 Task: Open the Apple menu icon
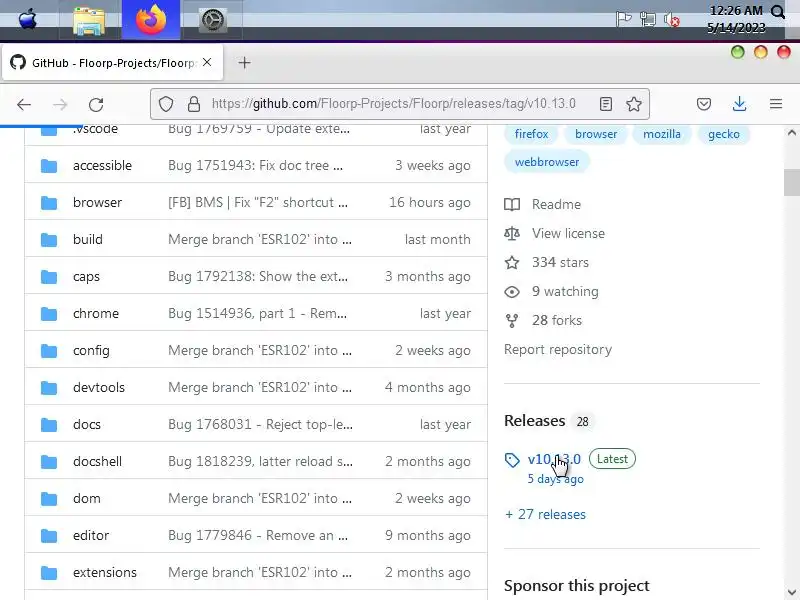(x=28, y=20)
